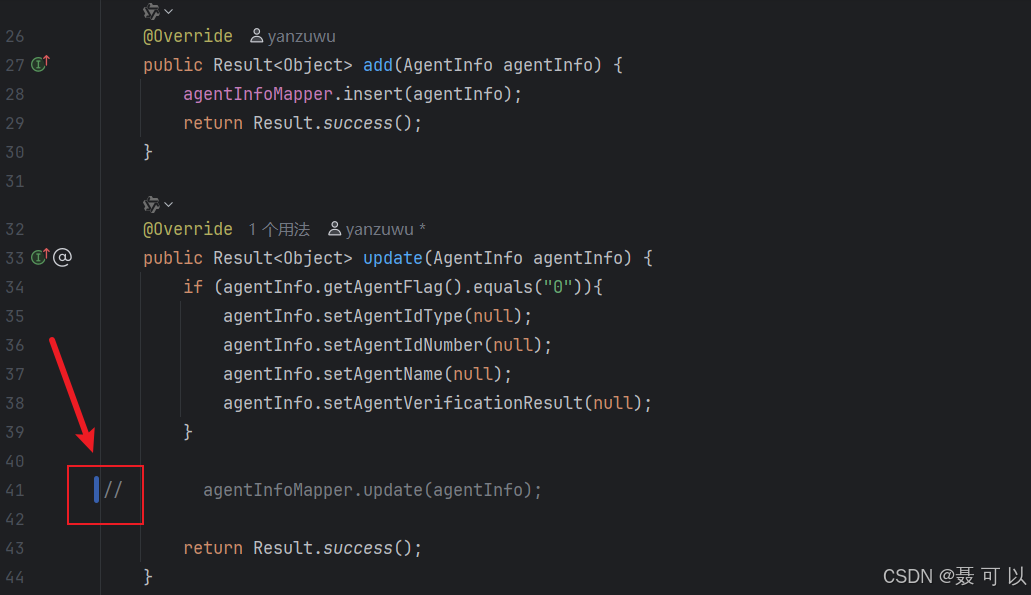
Task: Click line number 34 in the gutter
Action: [14, 287]
